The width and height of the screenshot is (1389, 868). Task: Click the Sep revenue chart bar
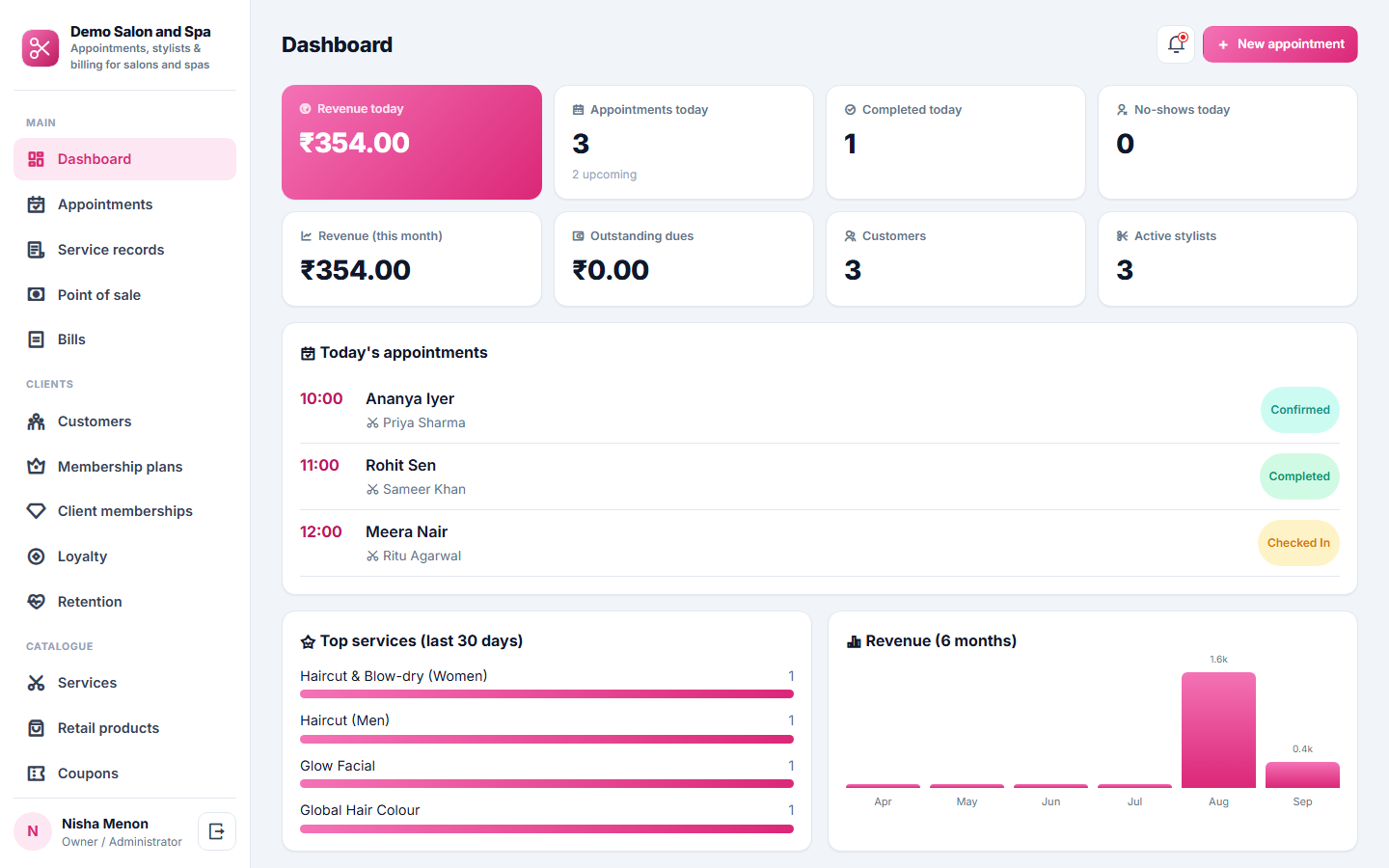tap(1302, 774)
